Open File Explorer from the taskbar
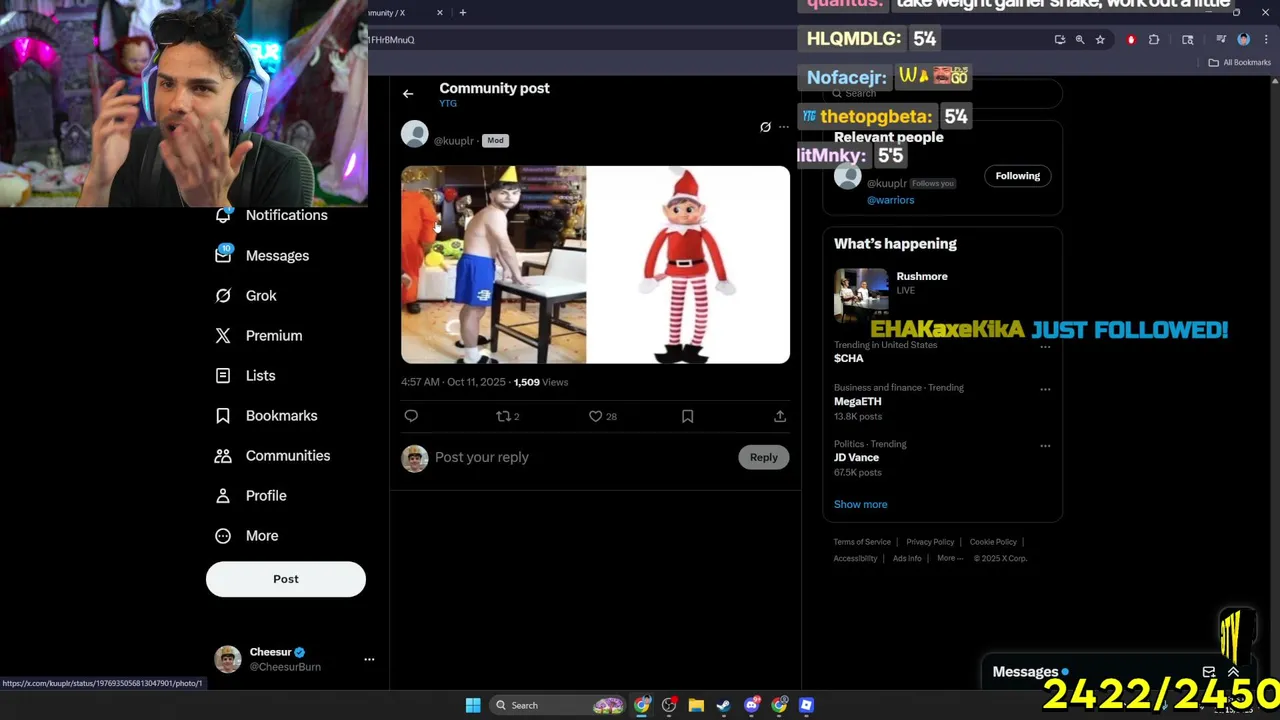The image size is (1280, 720). (x=696, y=705)
